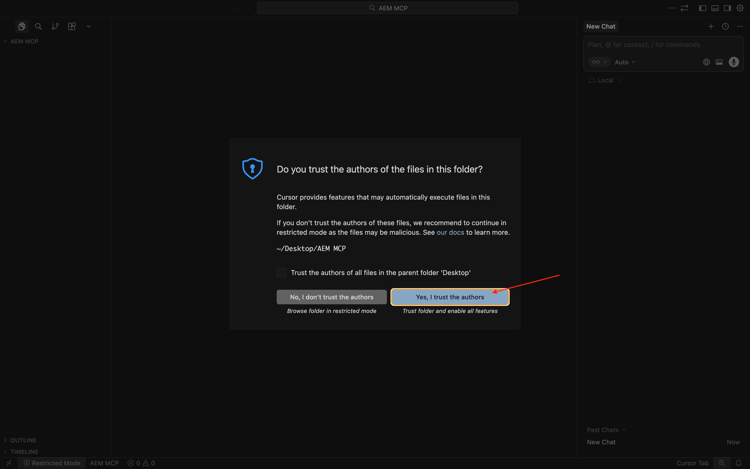750x469 pixels.
Task: Open title bar more actions ellipsis
Action: point(672,8)
